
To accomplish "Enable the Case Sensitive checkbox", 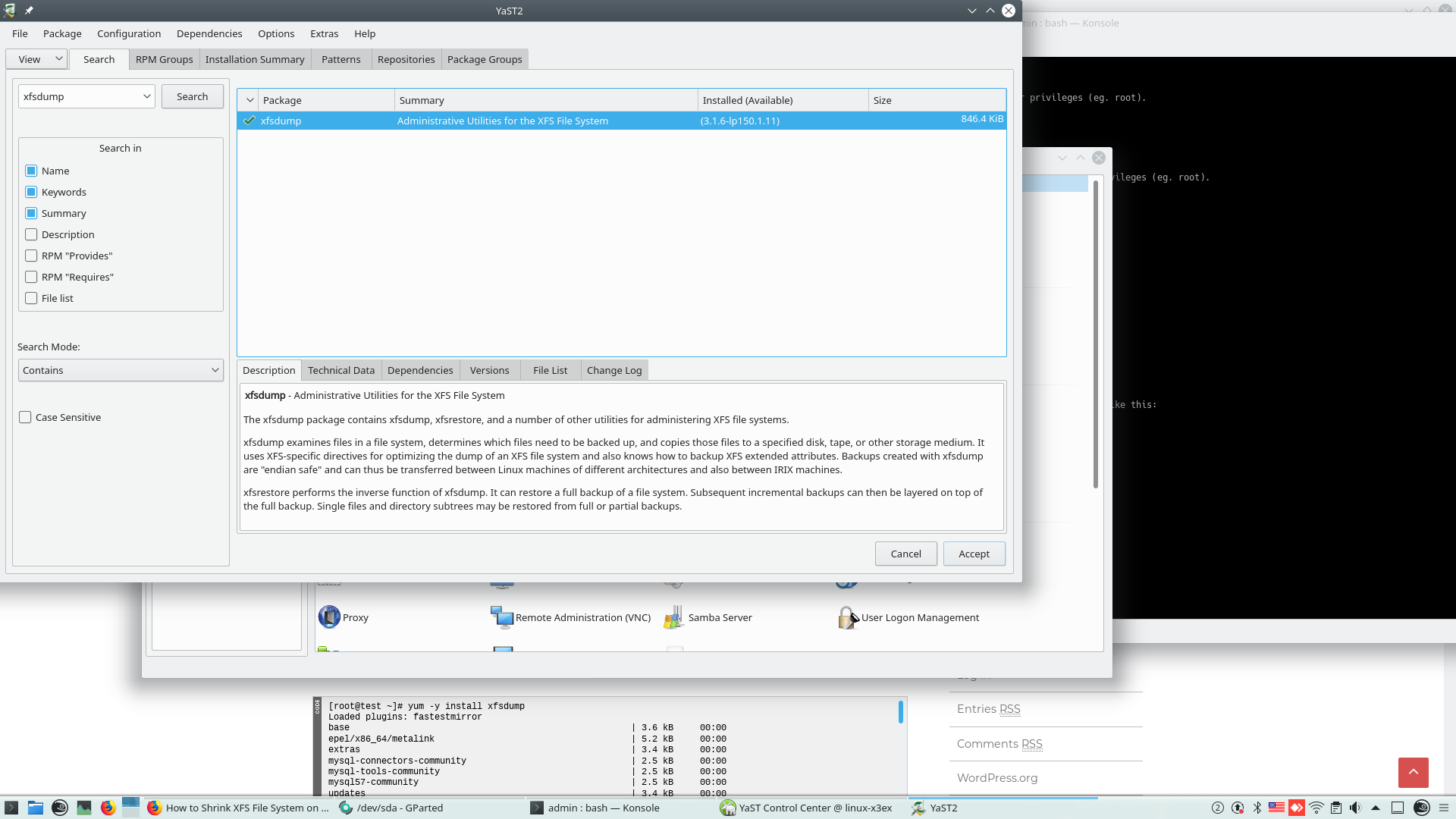I will coord(26,418).
